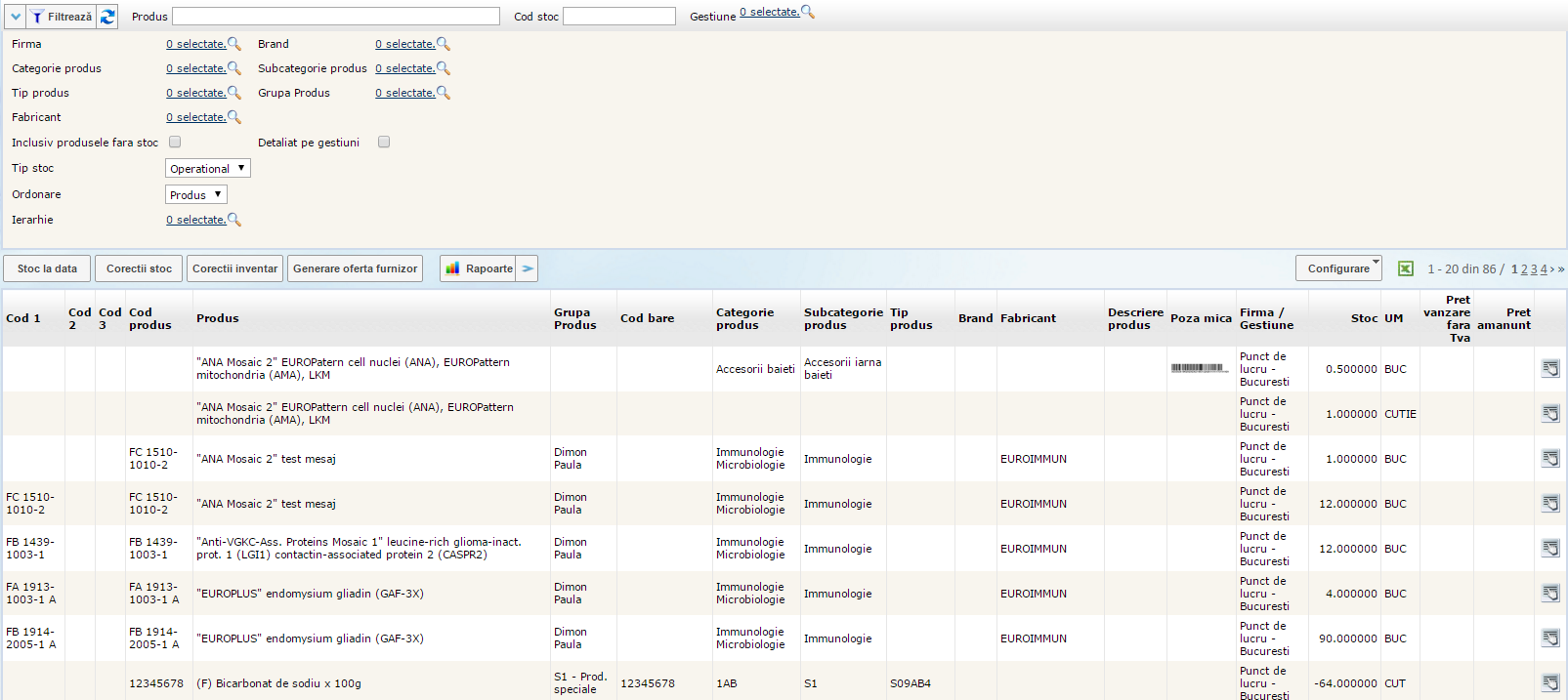Go to page 3 of results
This screenshot has width=1568, height=700.
click(1534, 269)
